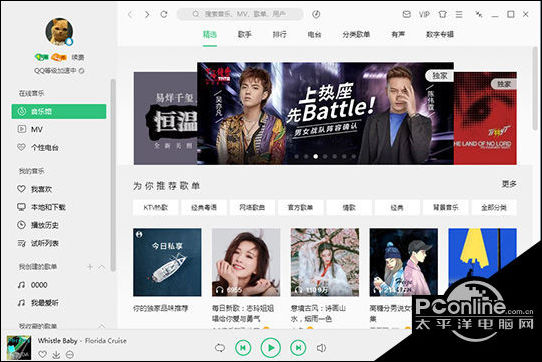Download the current song
Screen dimensions: 542x362
coord(56,354)
